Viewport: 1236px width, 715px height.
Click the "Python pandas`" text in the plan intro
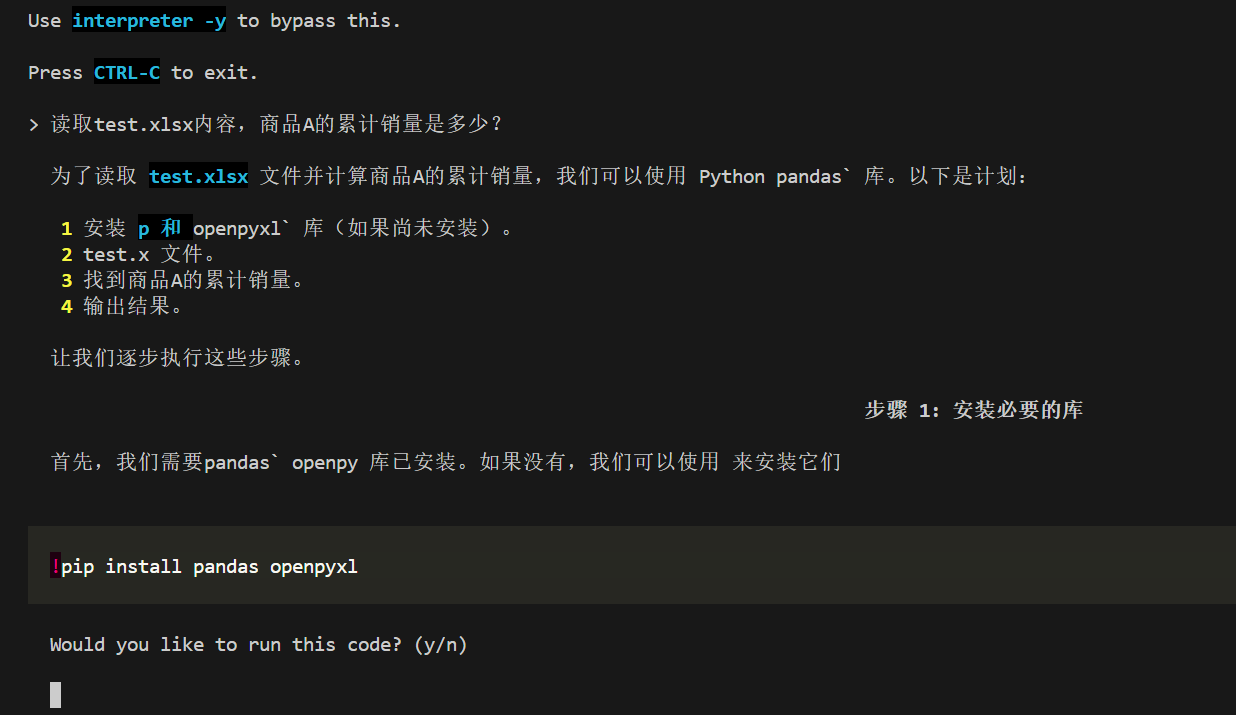(x=775, y=177)
